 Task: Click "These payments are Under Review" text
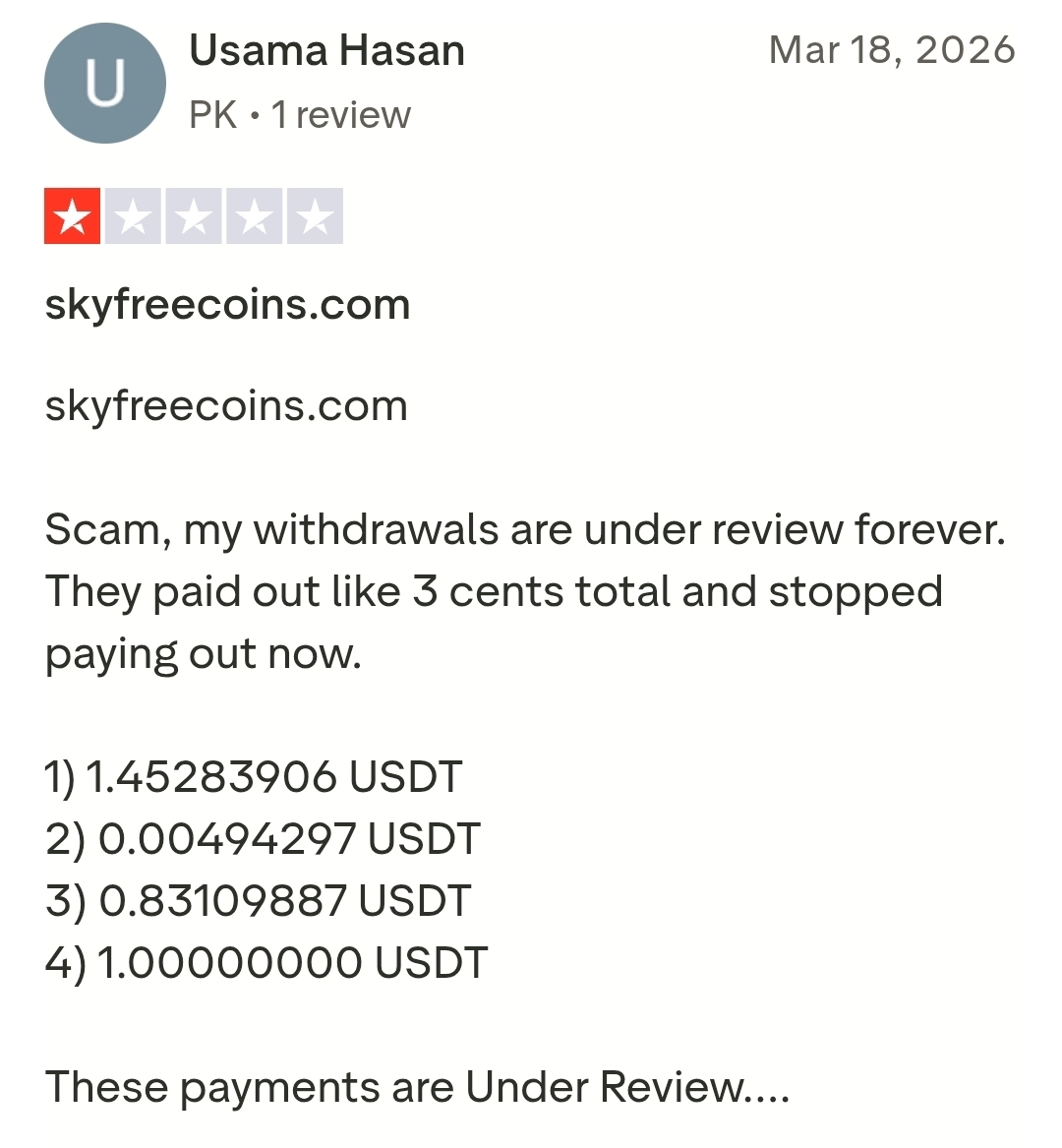(x=417, y=1087)
